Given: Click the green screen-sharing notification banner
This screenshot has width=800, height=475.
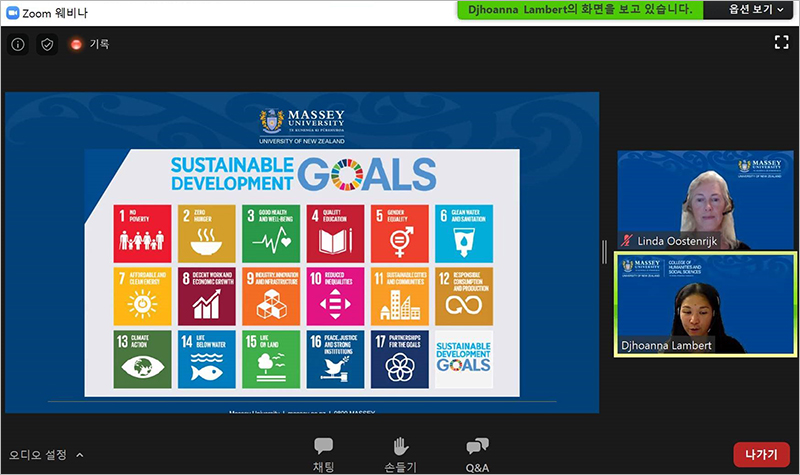Looking at the screenshot, I should point(580,10).
